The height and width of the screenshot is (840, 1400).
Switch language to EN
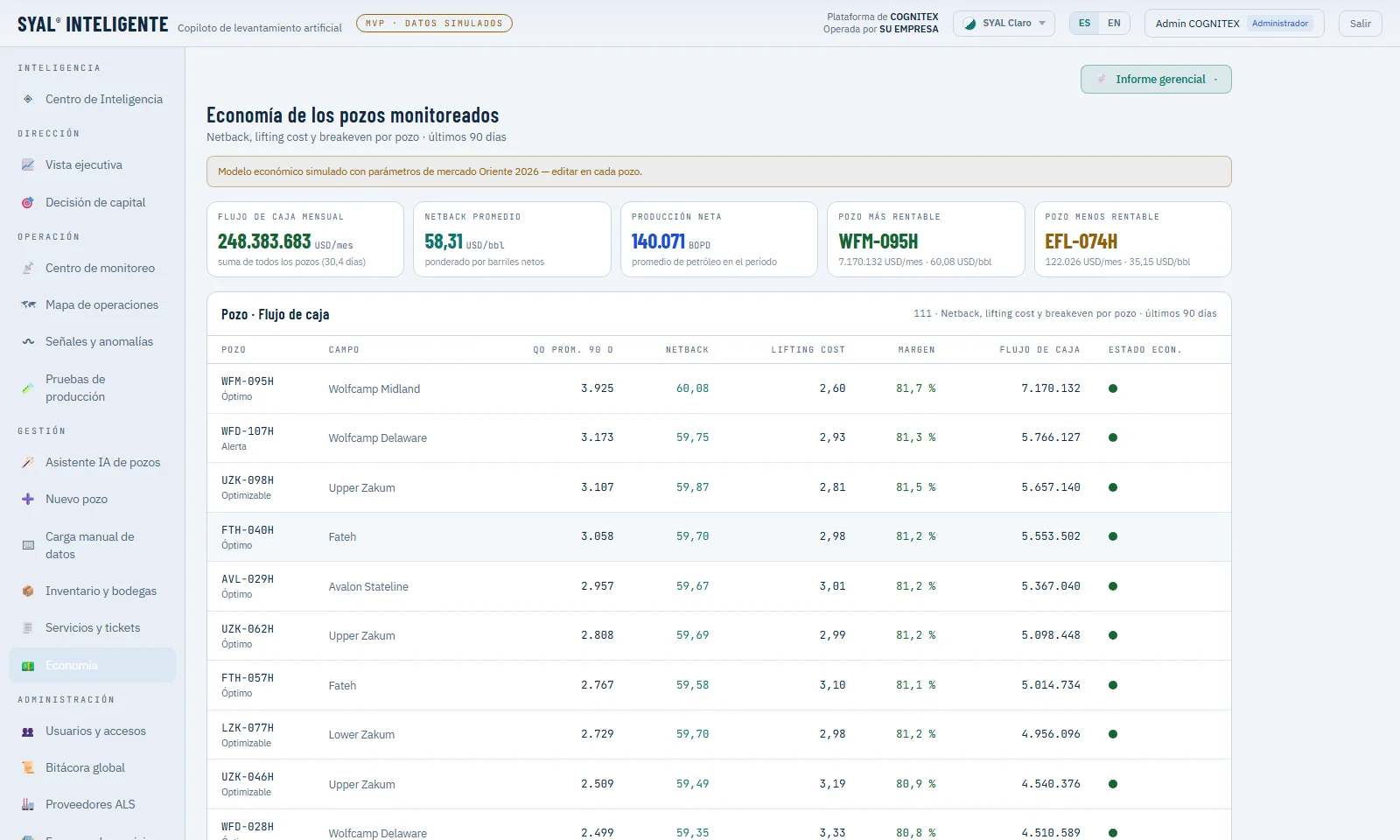click(1114, 24)
